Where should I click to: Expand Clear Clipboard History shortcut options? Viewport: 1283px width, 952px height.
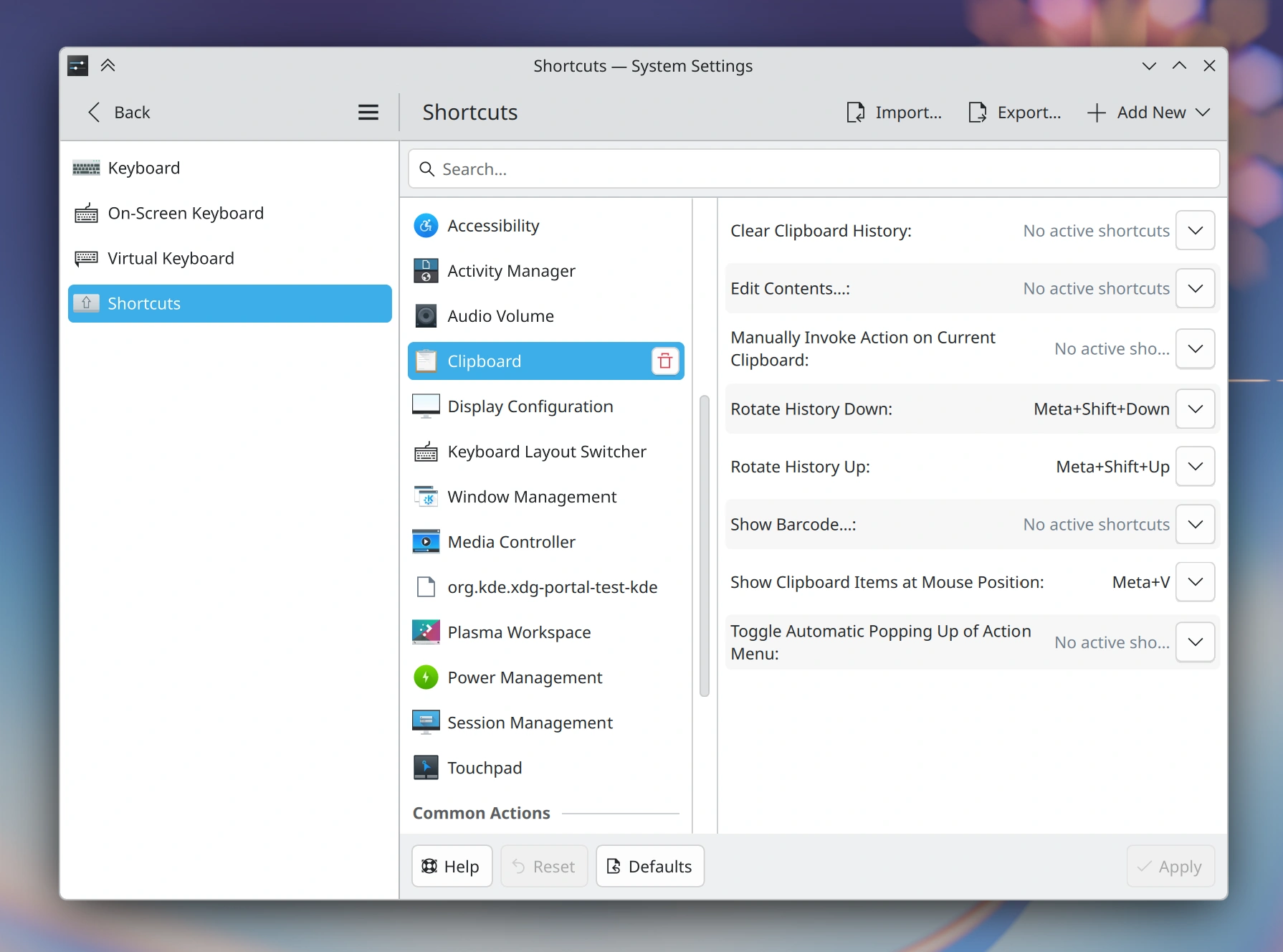point(1195,231)
